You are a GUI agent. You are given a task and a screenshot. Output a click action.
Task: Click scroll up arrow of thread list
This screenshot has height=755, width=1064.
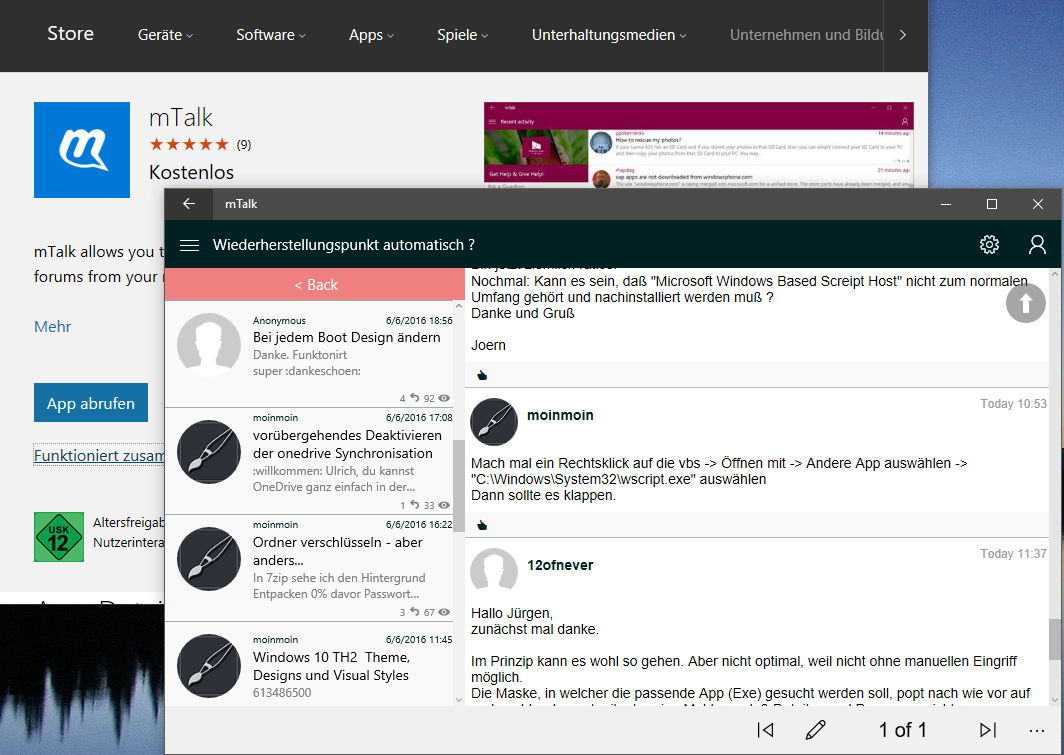(x=459, y=307)
